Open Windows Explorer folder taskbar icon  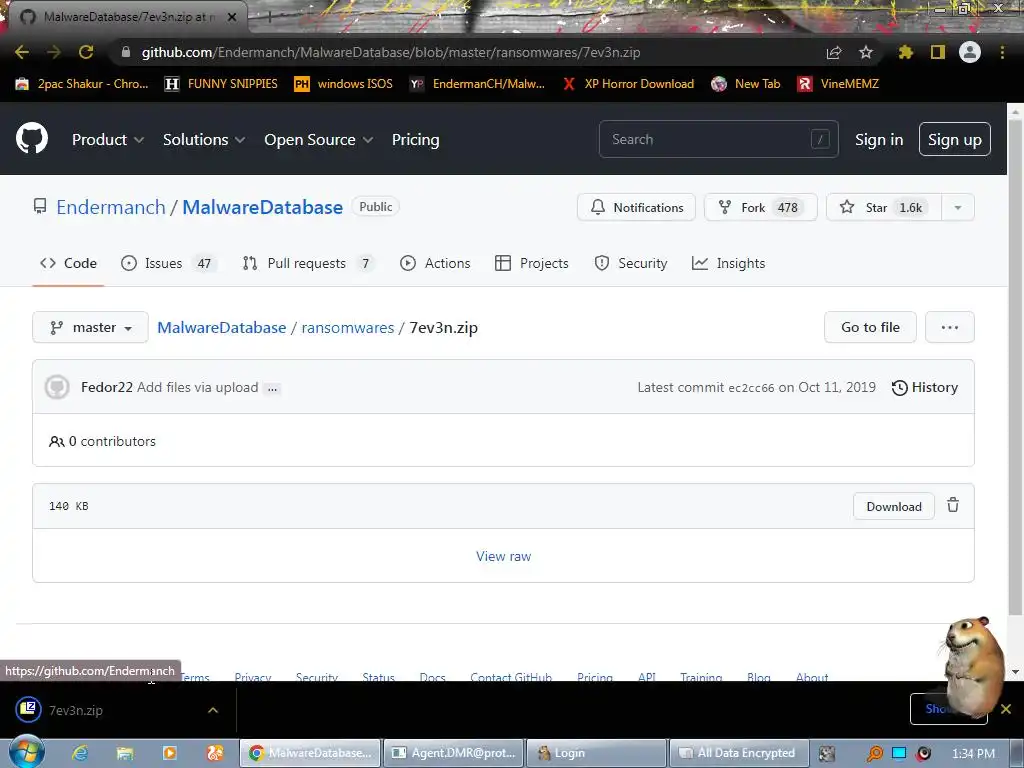click(x=125, y=753)
